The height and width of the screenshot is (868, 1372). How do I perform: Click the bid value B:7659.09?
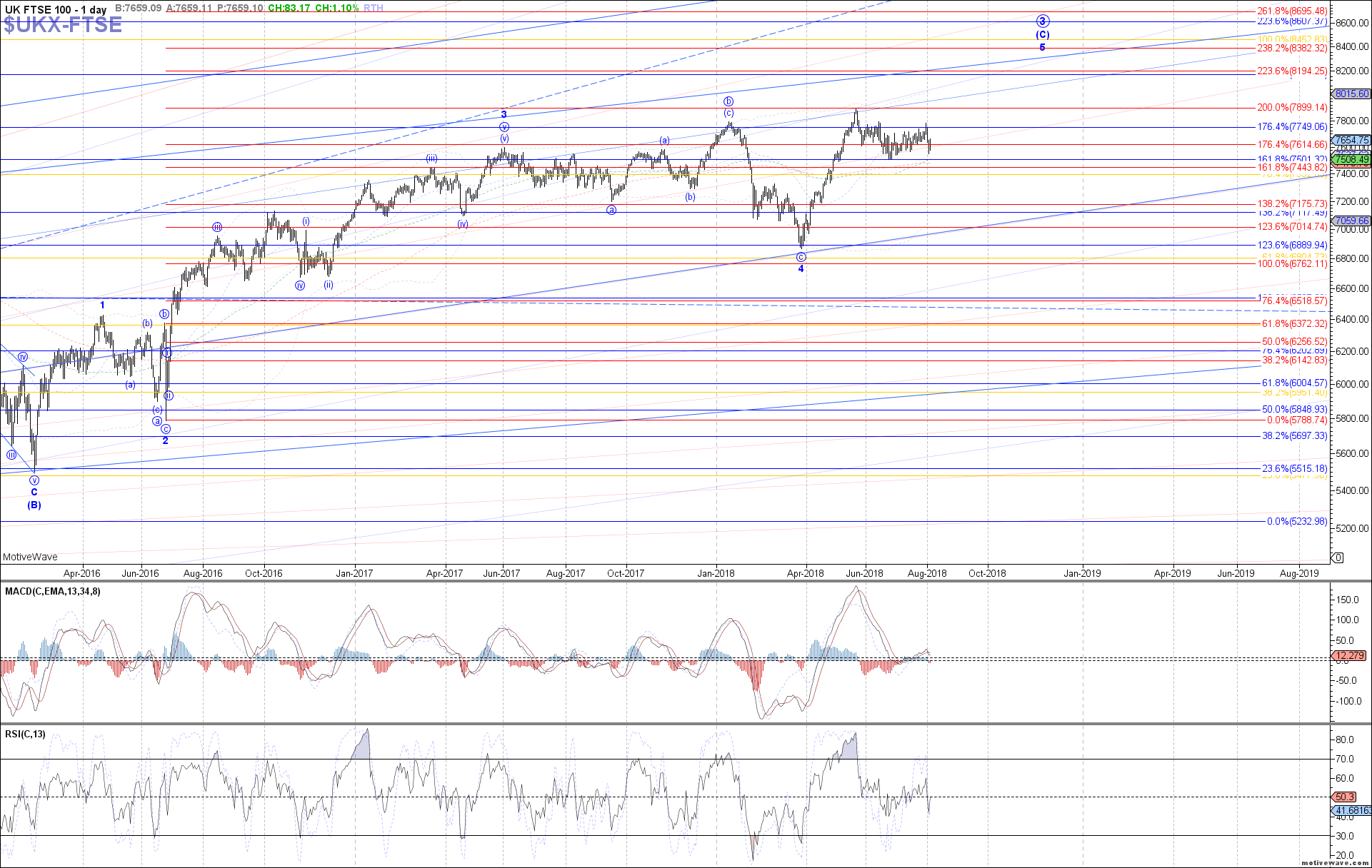(138, 9)
